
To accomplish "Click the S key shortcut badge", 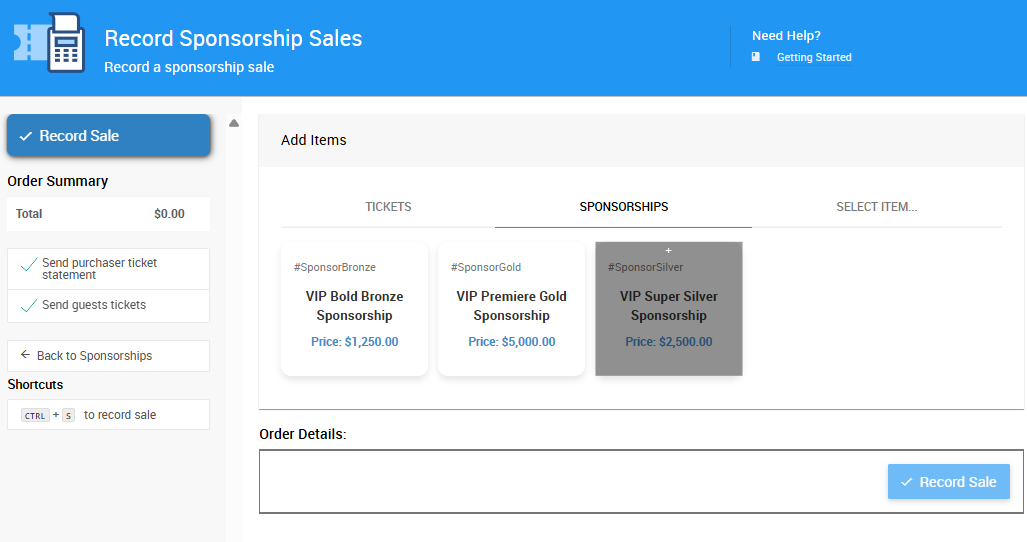I will pyautogui.click(x=68, y=415).
